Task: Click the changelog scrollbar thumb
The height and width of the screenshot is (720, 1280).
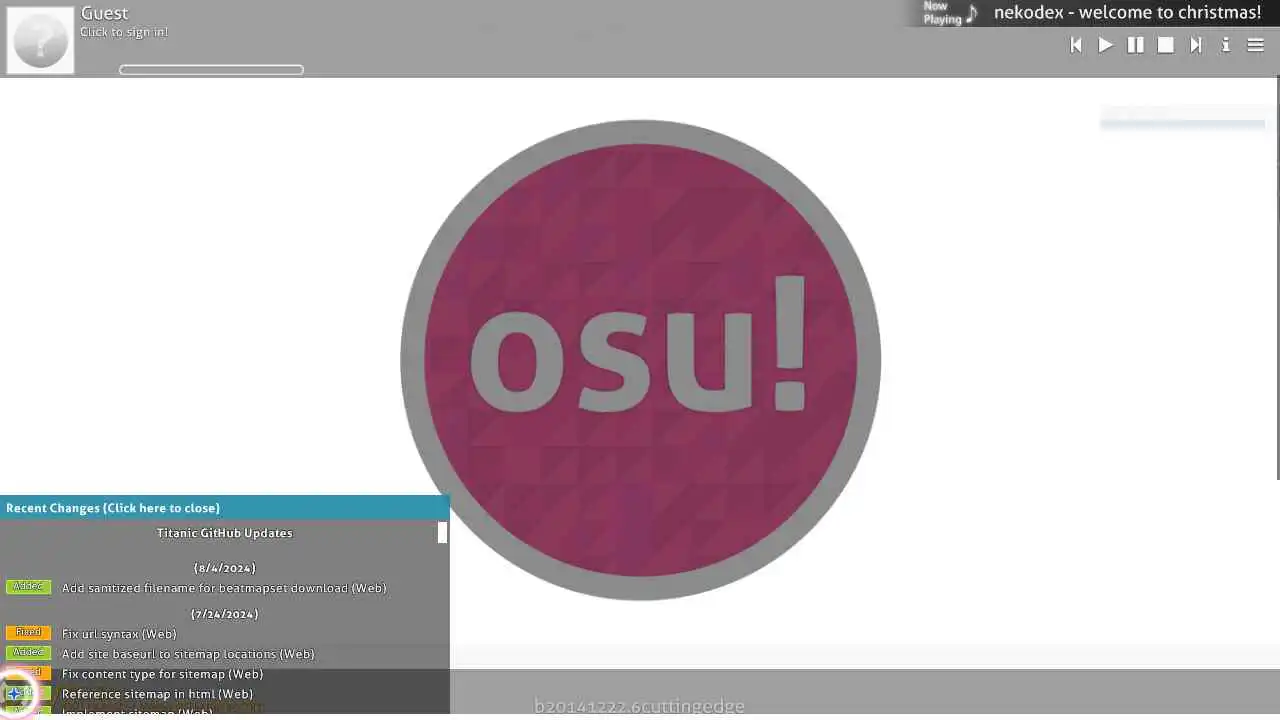Action: 442,533
